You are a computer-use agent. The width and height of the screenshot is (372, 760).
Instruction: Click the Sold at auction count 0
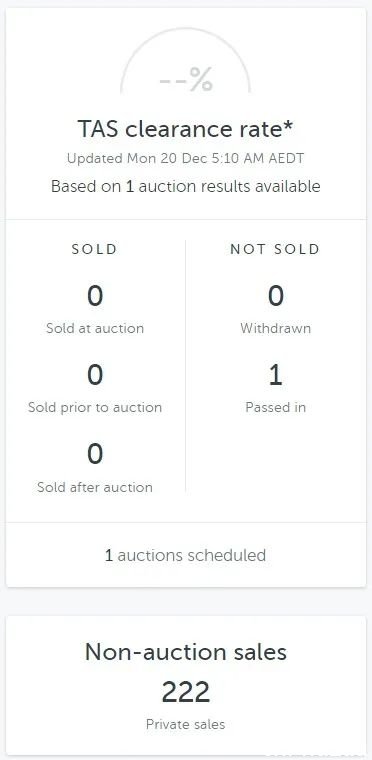95,296
